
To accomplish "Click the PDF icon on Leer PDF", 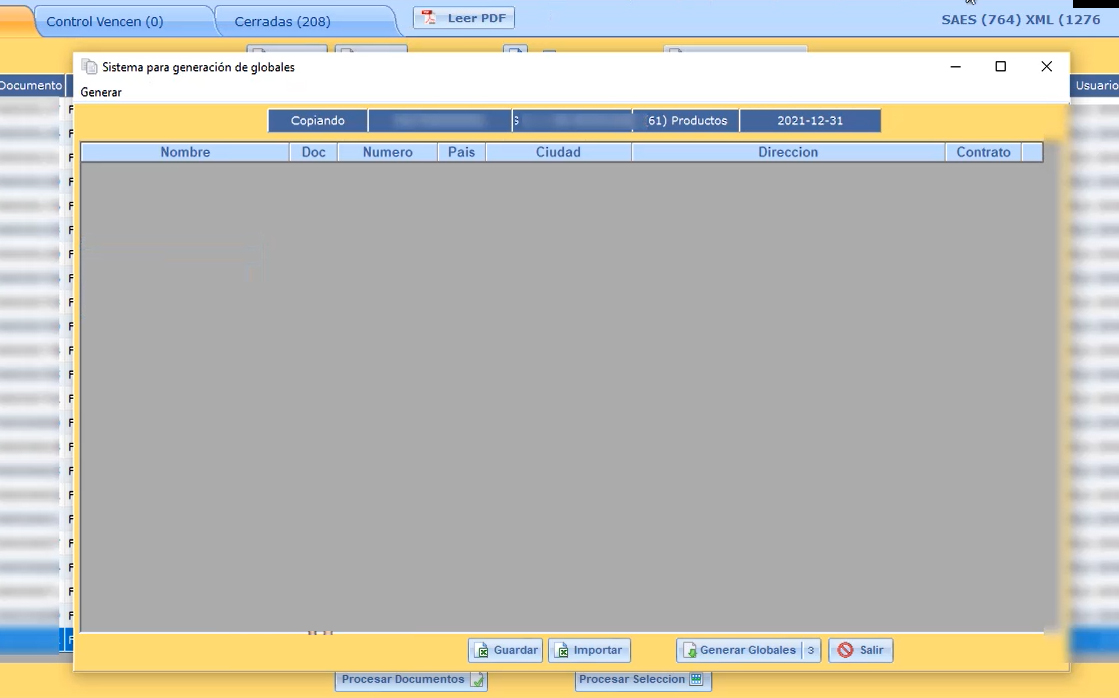I will pyautogui.click(x=430, y=19).
